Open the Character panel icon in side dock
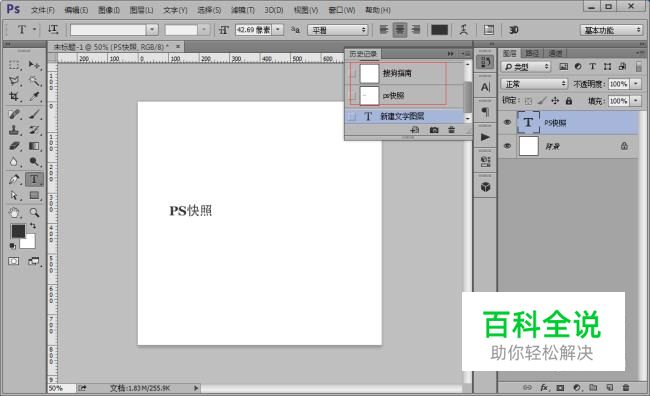 [485, 87]
